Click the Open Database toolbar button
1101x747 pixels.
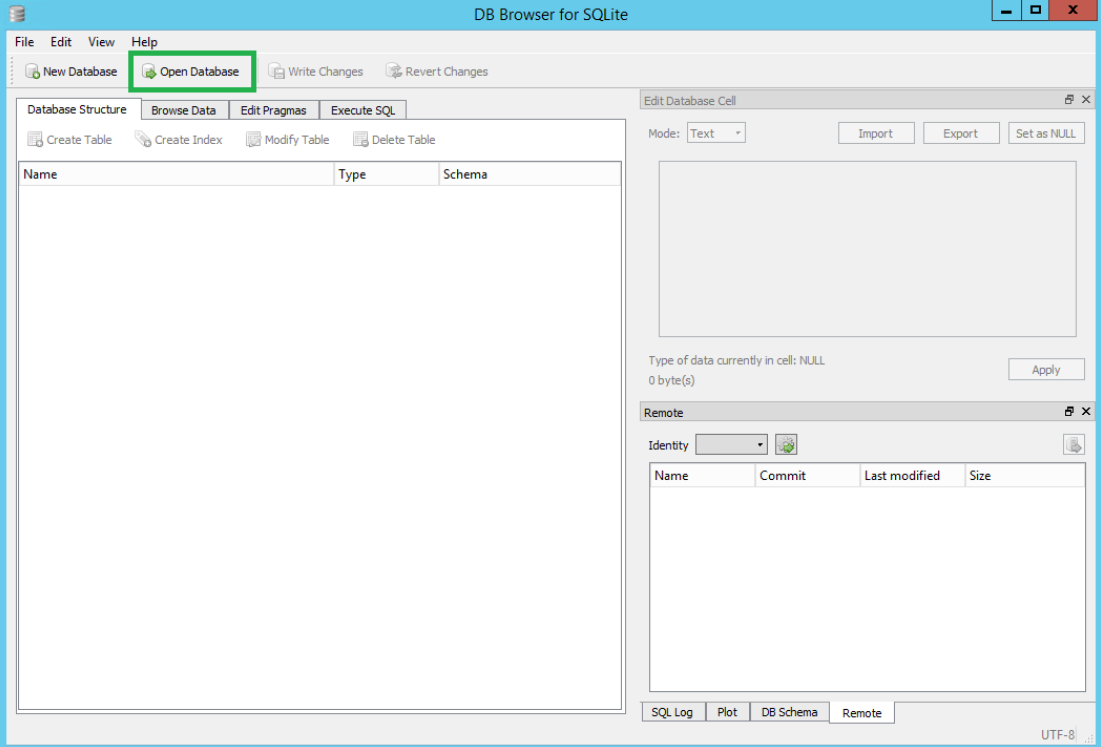pos(191,72)
